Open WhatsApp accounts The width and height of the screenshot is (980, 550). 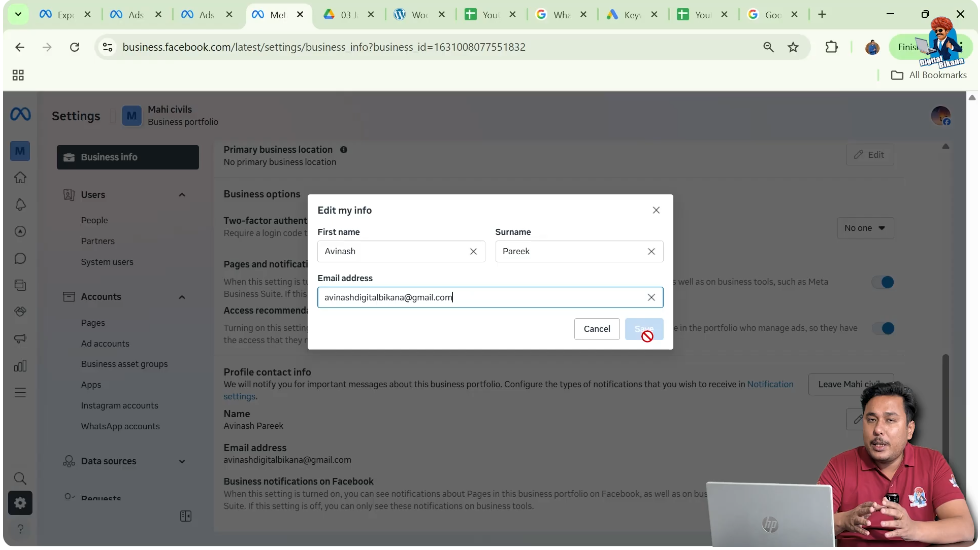(x=120, y=426)
